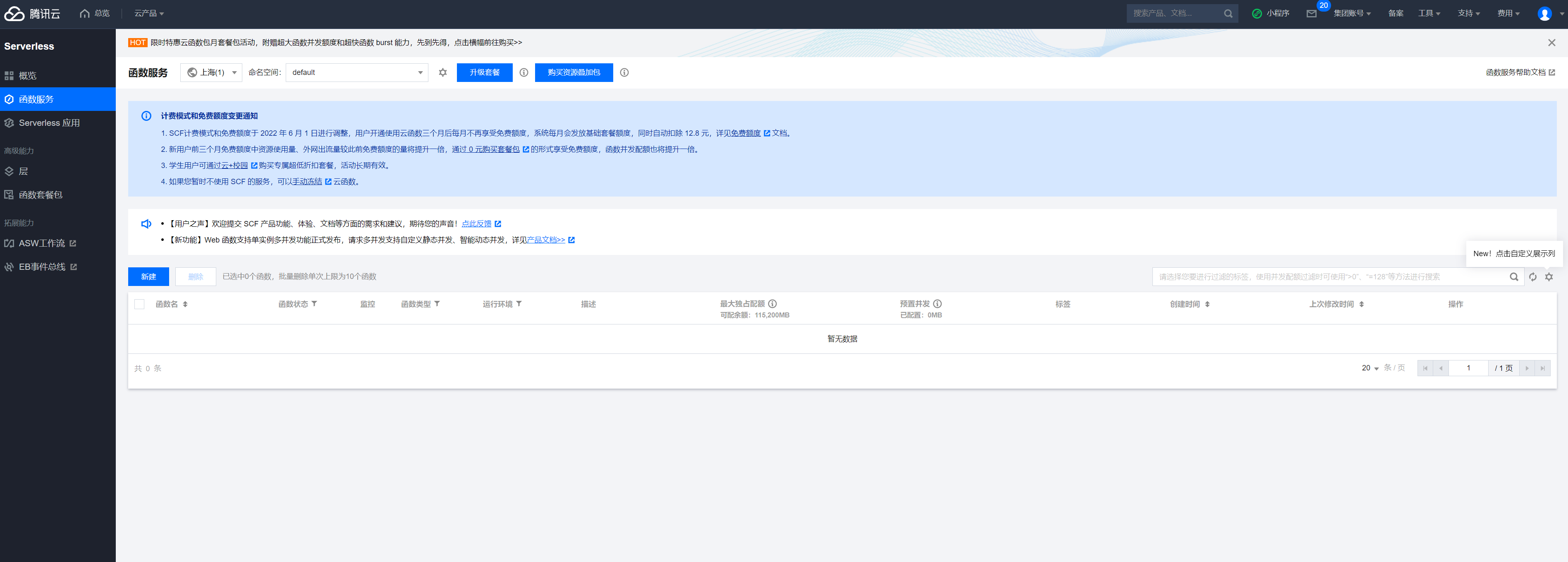Open the message envelope icon
The image size is (1568, 562).
coord(1311,13)
